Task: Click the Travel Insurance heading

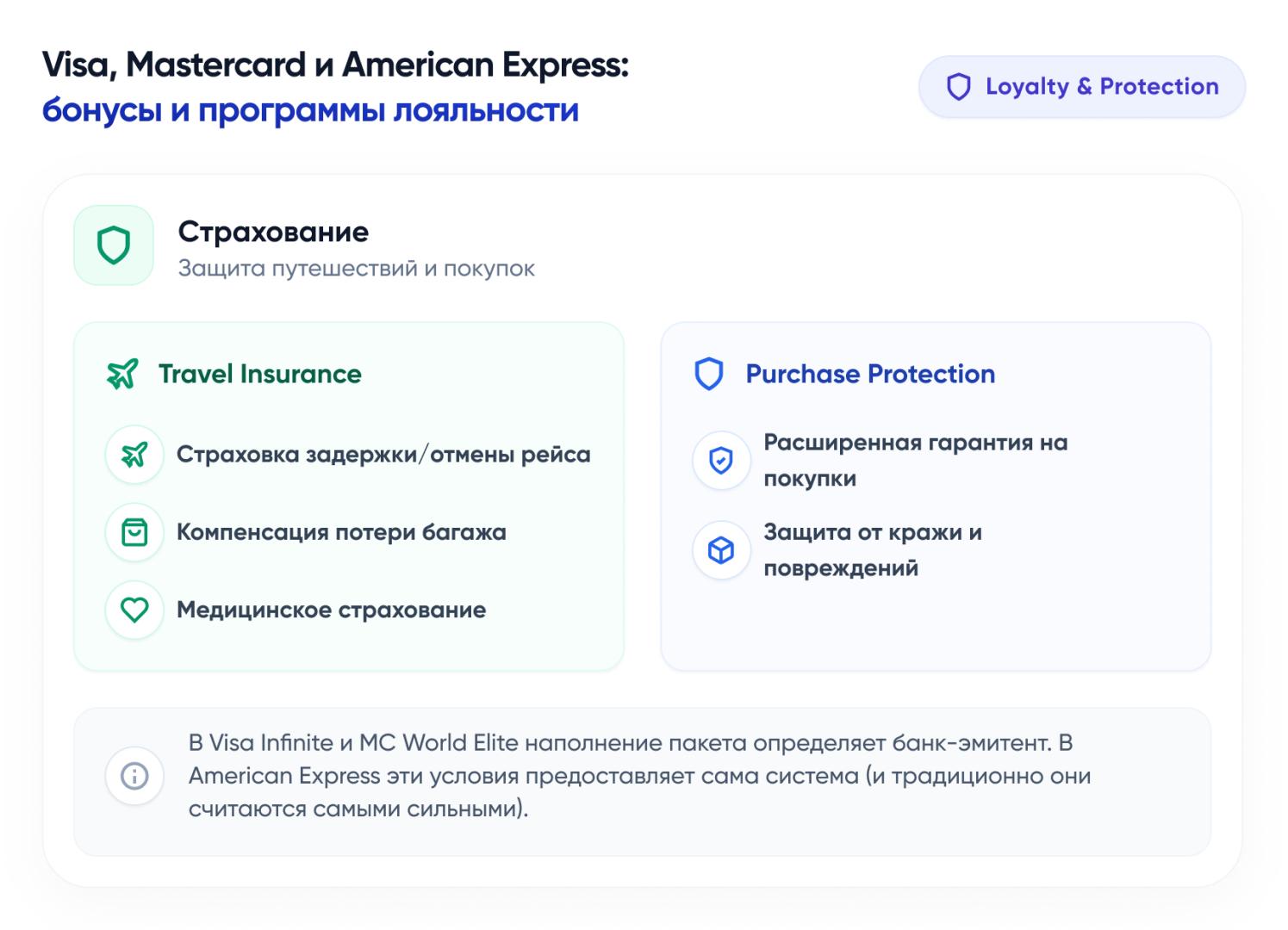Action: (x=260, y=375)
